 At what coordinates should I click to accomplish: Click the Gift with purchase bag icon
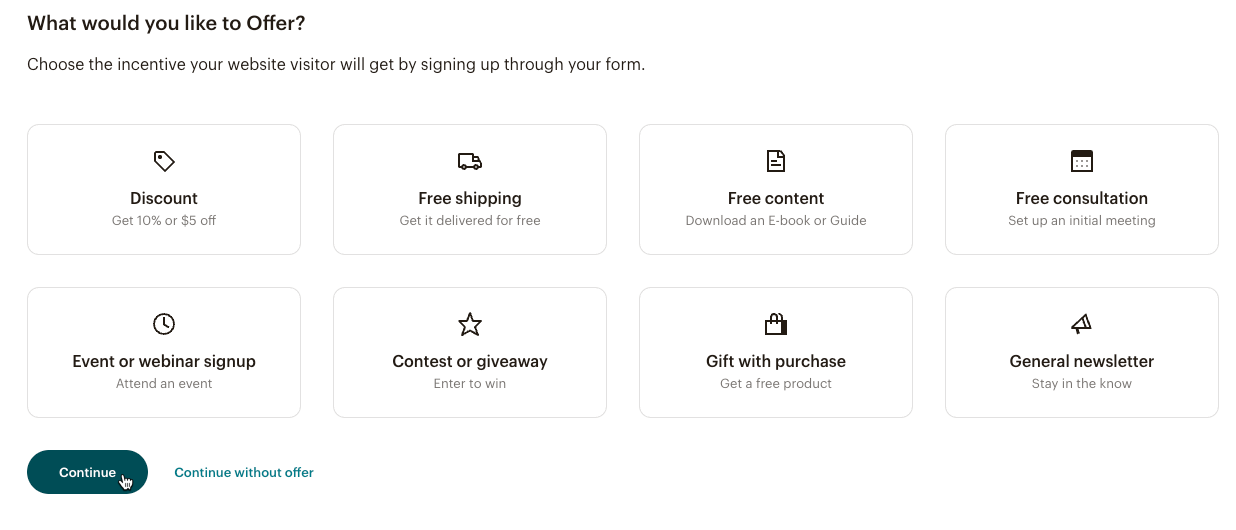pos(776,324)
